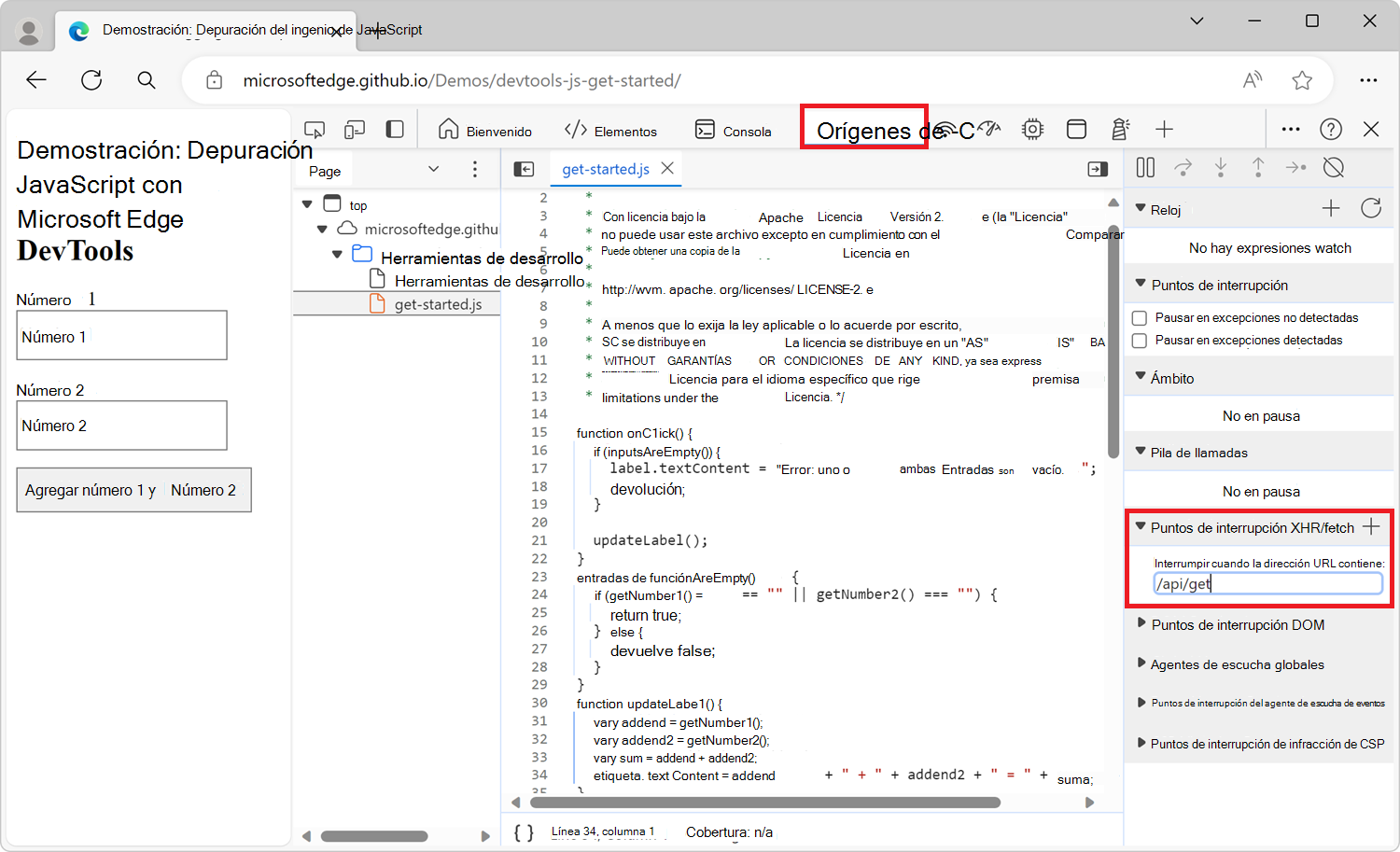This screenshot has width=1400, height=852.
Task: Switch to the Consola tab
Action: tap(734, 131)
